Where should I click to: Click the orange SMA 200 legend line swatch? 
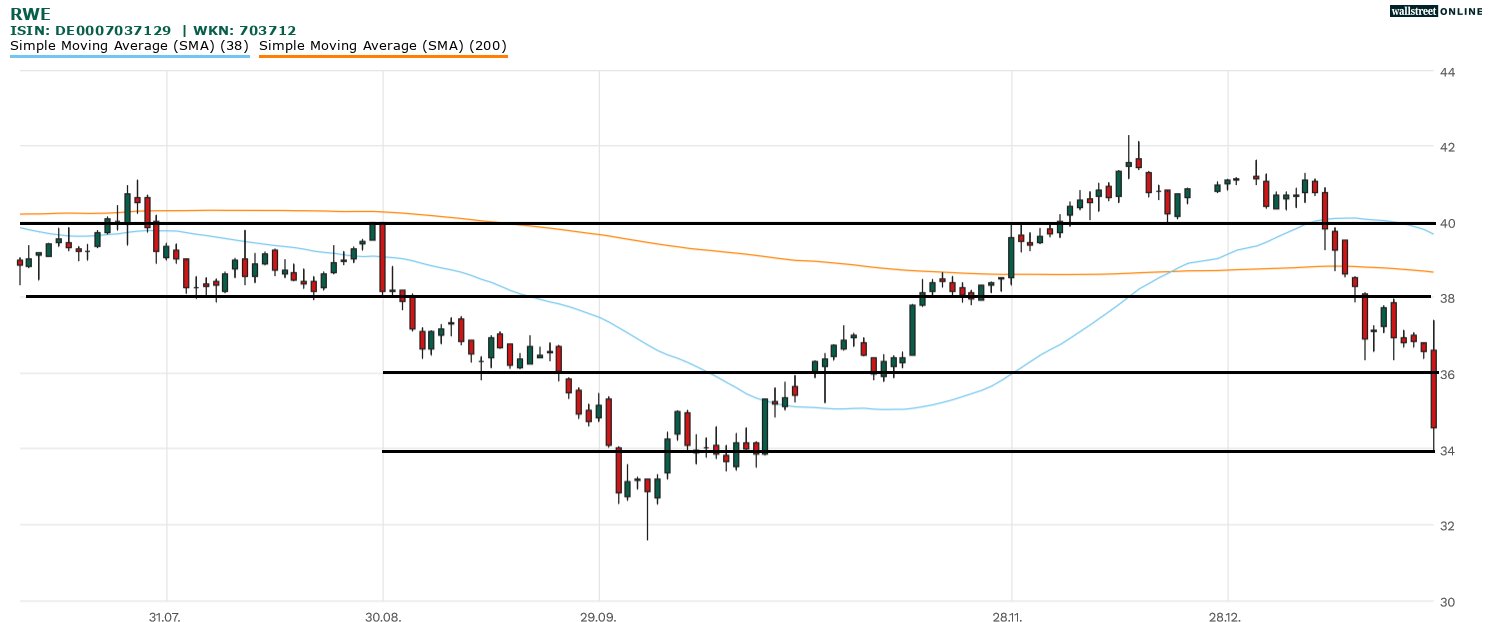[x=383, y=56]
